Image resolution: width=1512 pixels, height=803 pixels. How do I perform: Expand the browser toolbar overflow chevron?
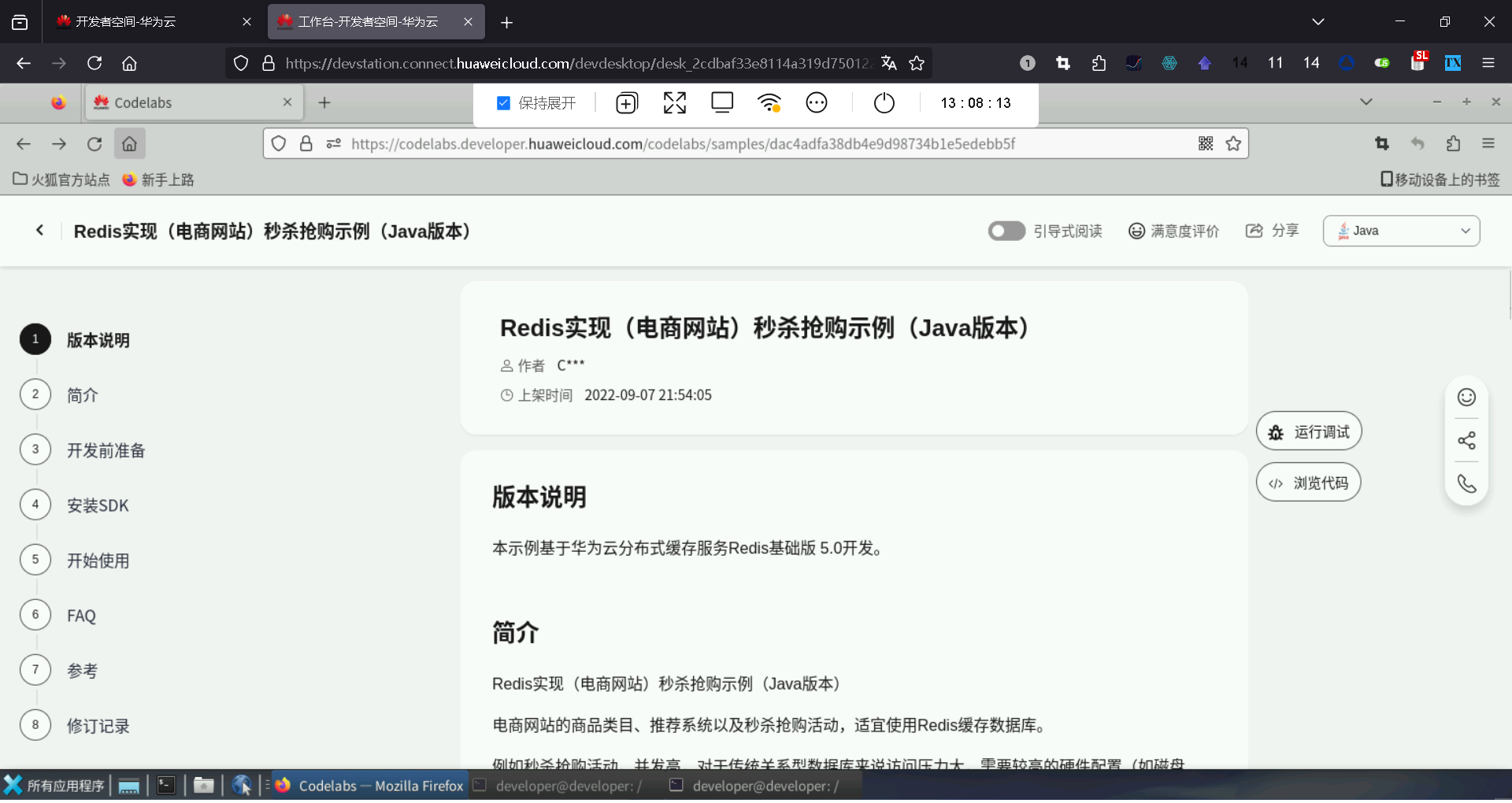coord(1318,21)
